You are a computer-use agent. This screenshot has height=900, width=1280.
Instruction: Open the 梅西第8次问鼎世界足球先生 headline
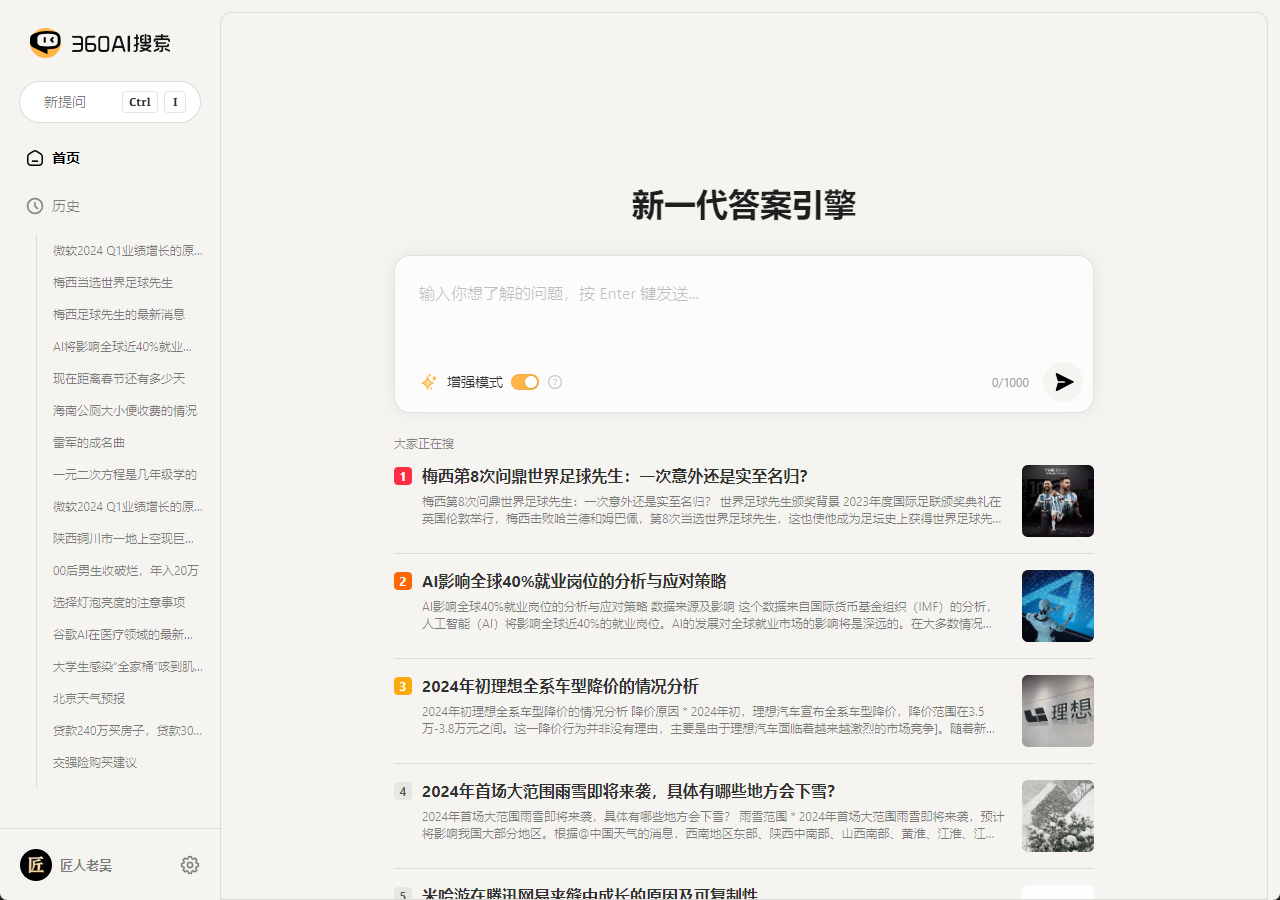(x=614, y=476)
